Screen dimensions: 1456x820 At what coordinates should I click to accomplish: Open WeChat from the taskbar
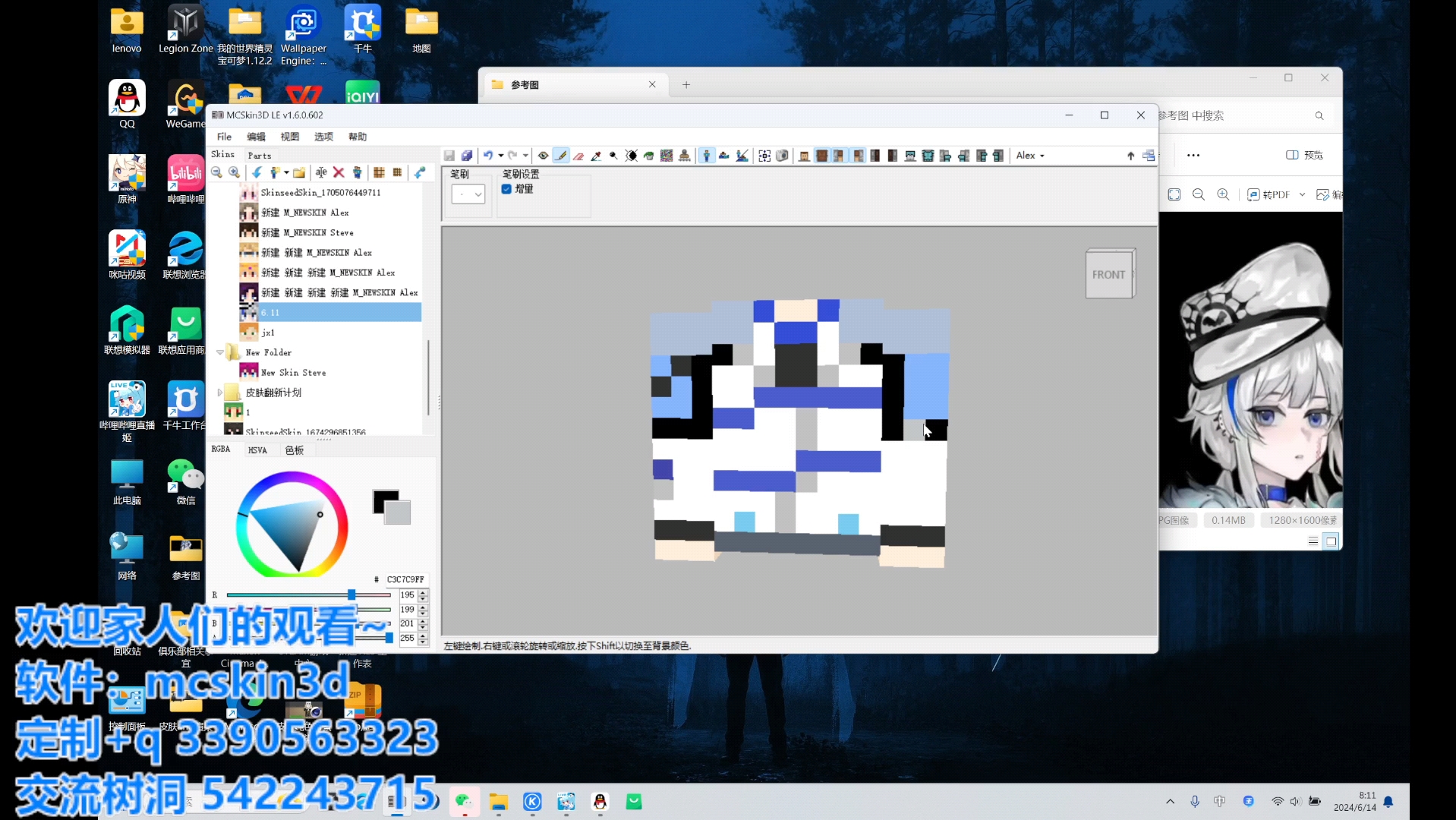tap(465, 802)
